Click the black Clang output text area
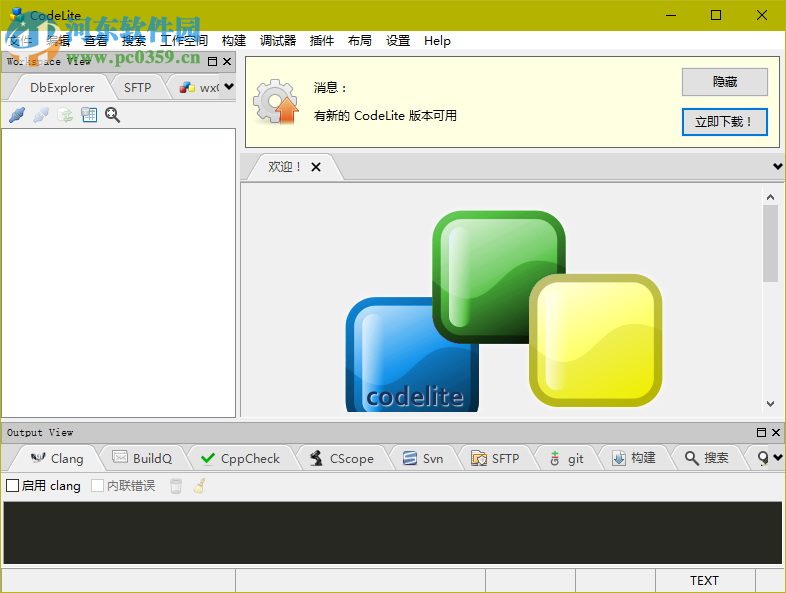This screenshot has height=593, width=786. point(392,533)
